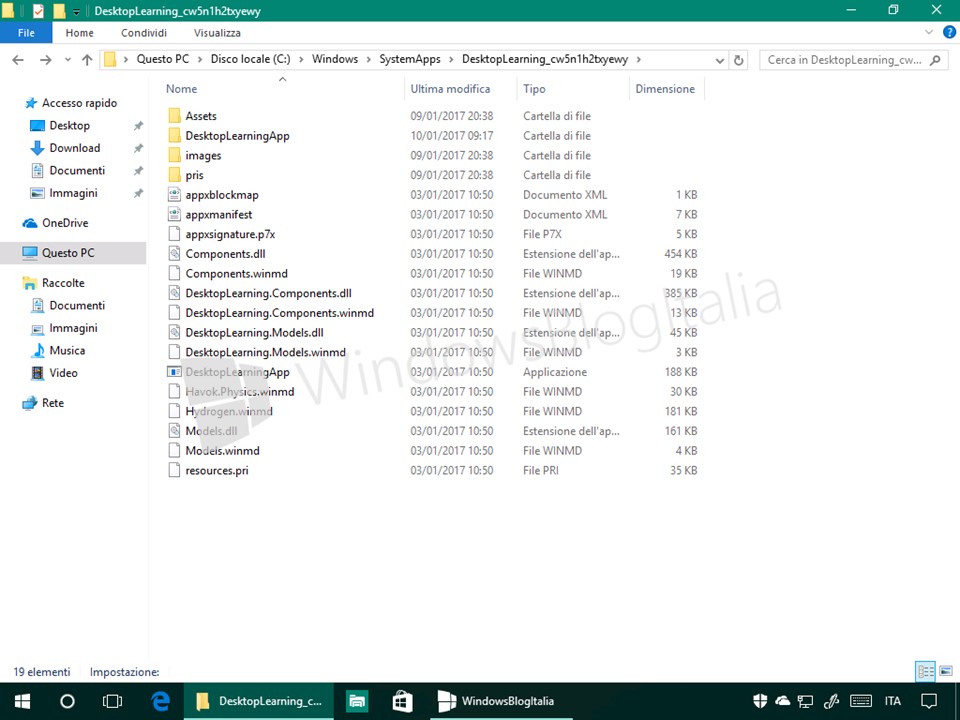Open Cortana circle on the taskbar
The height and width of the screenshot is (720, 960).
coord(67,701)
